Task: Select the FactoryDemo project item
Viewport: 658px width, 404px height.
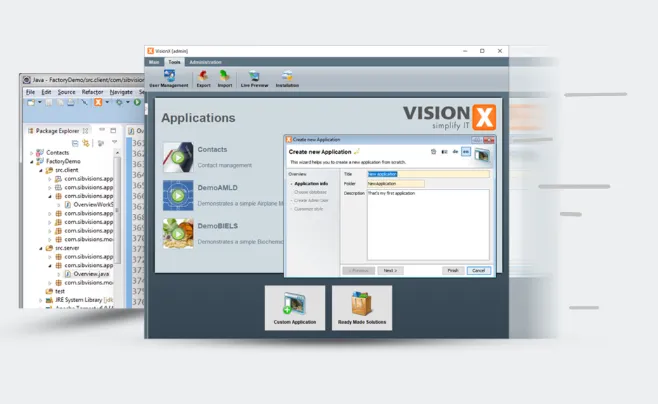Action: pos(58,162)
